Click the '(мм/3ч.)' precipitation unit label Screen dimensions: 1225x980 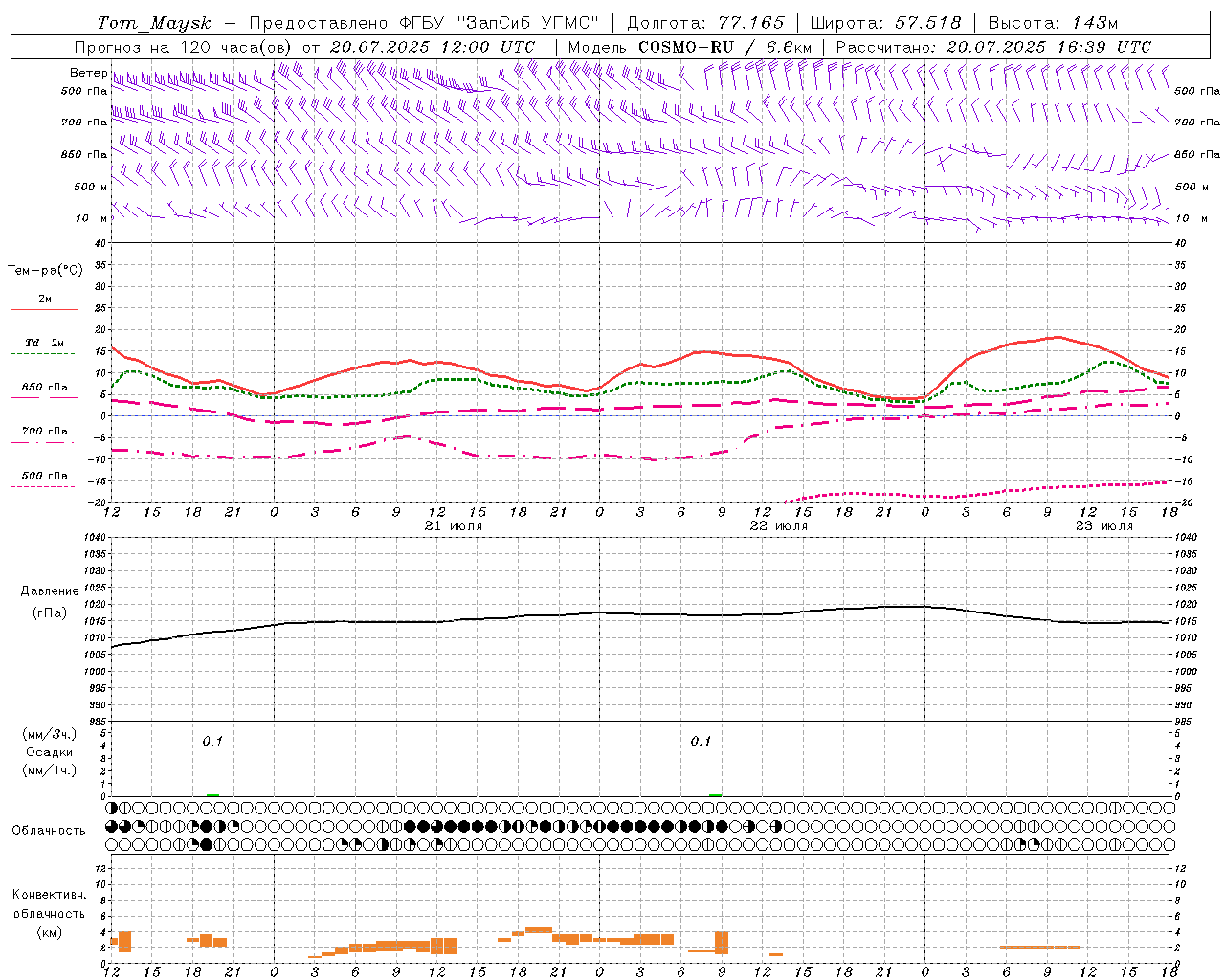pos(50,735)
